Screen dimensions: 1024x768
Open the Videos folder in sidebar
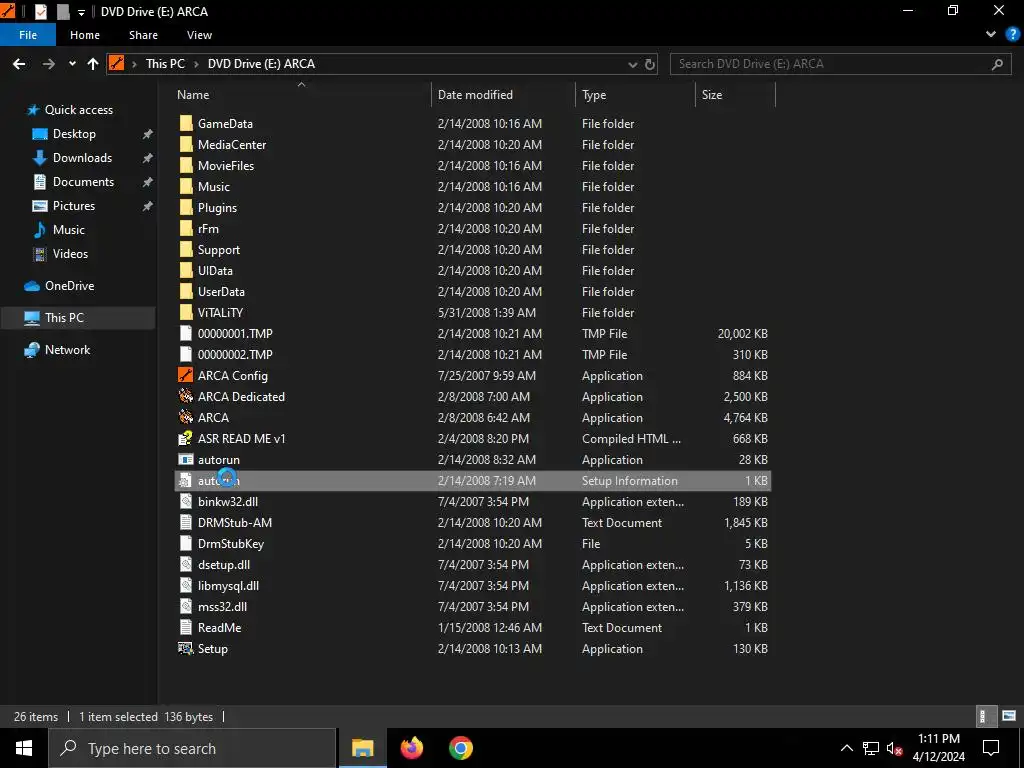point(70,254)
